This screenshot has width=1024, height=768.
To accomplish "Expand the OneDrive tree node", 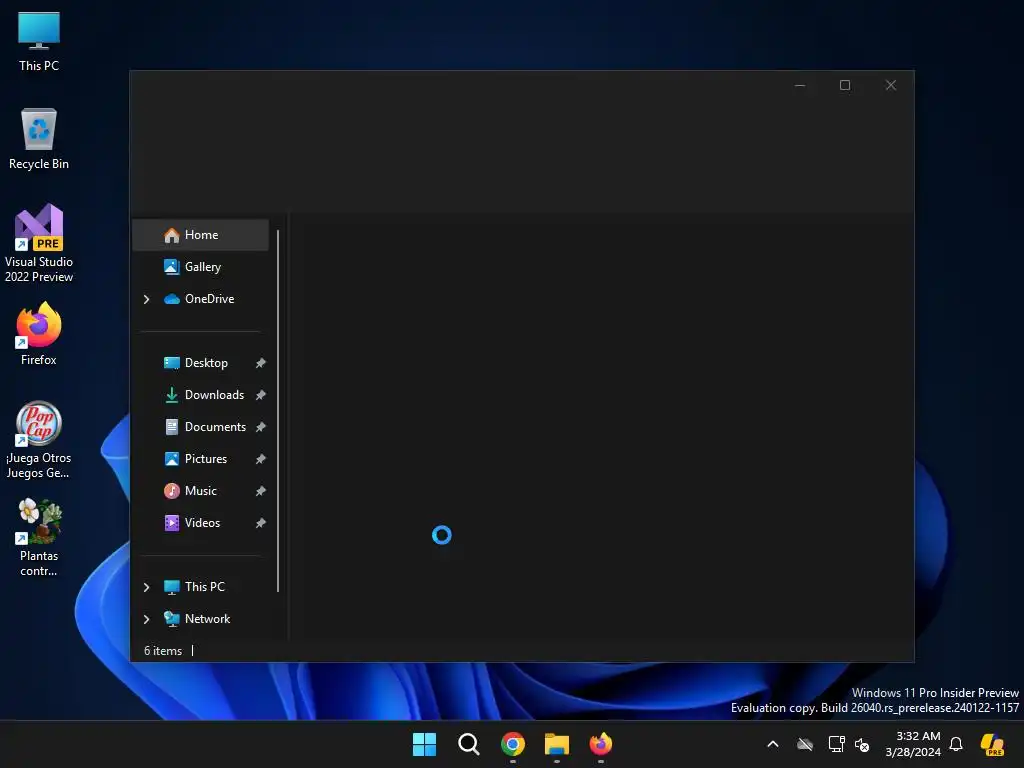I will pyautogui.click(x=146, y=299).
